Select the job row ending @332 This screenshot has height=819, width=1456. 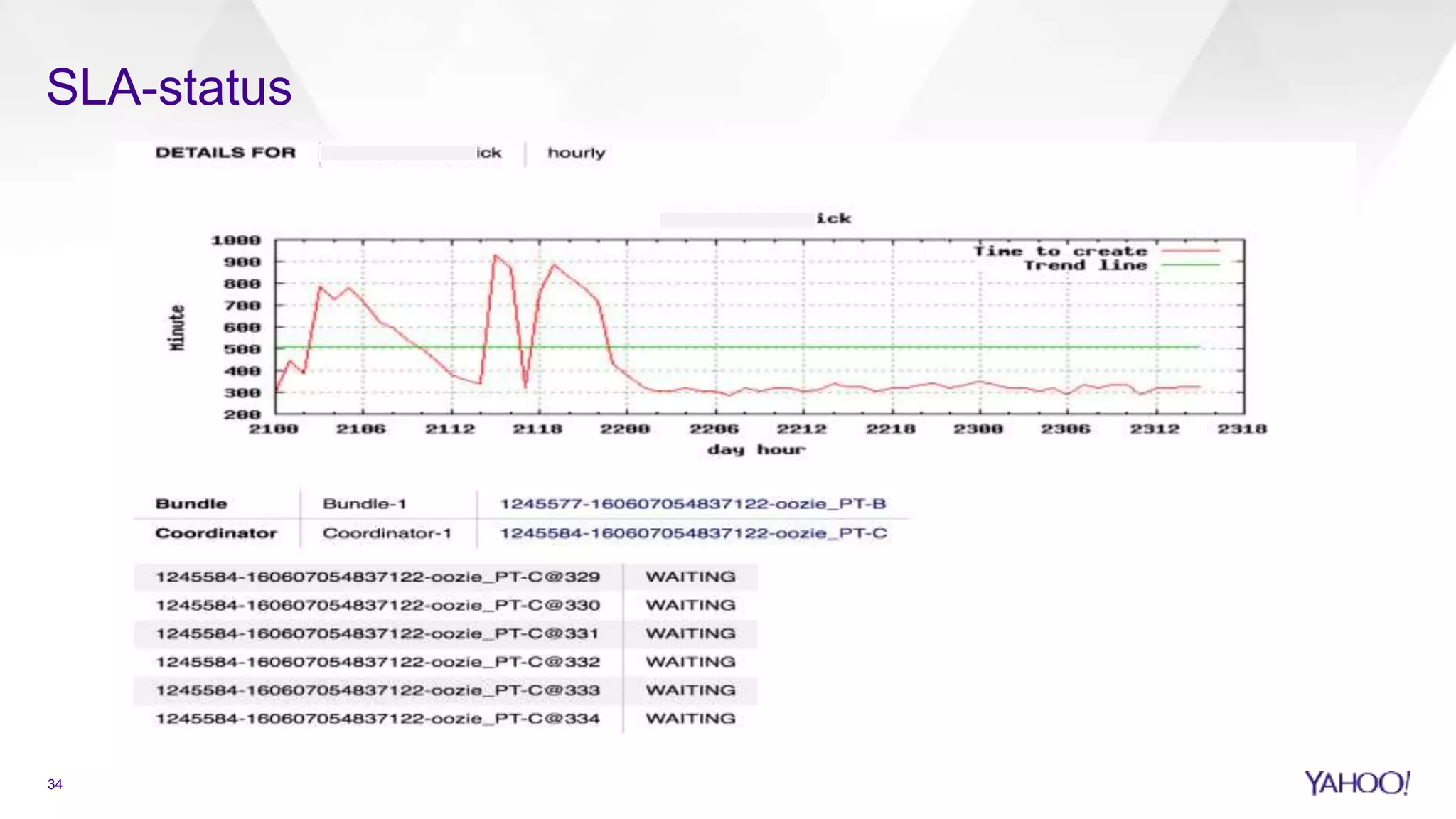pyautogui.click(x=378, y=662)
